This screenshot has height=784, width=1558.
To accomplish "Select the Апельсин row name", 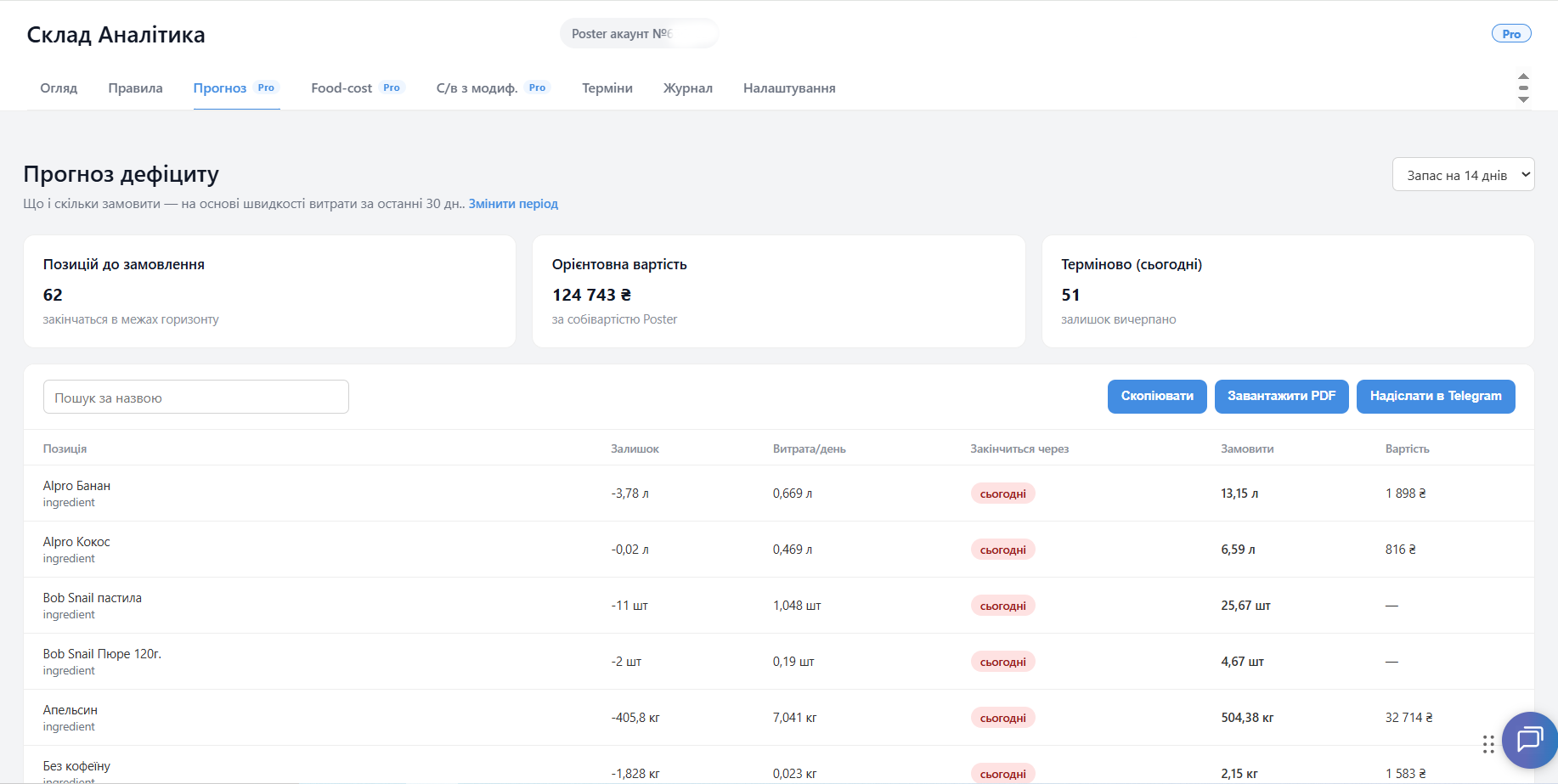I will [x=71, y=710].
